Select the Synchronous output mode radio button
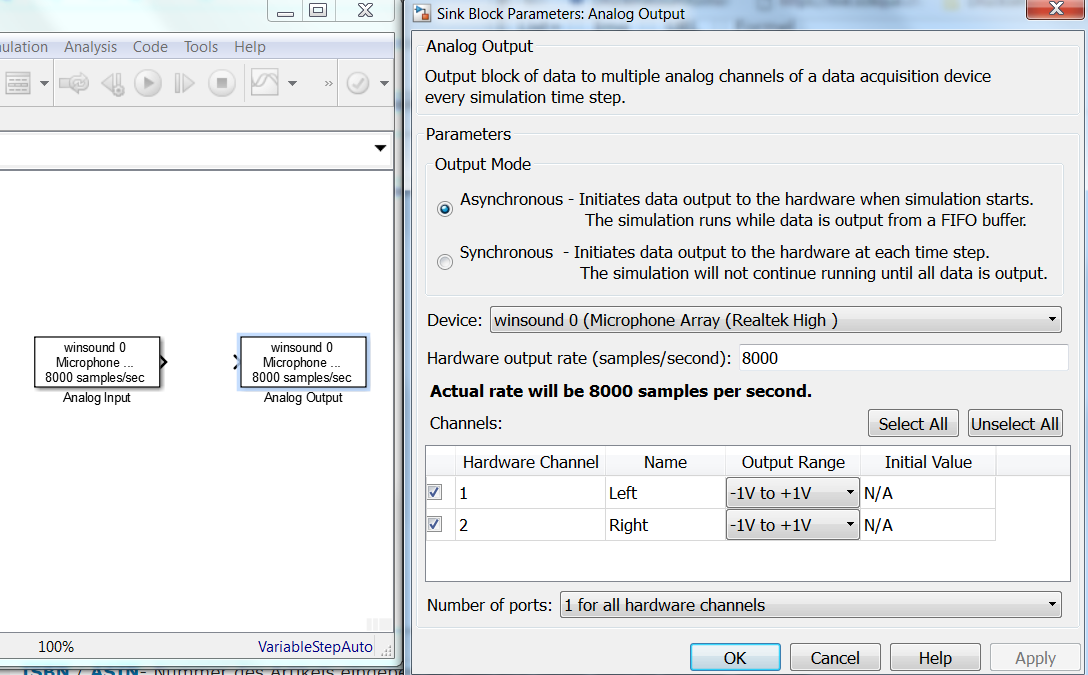 pyautogui.click(x=445, y=262)
